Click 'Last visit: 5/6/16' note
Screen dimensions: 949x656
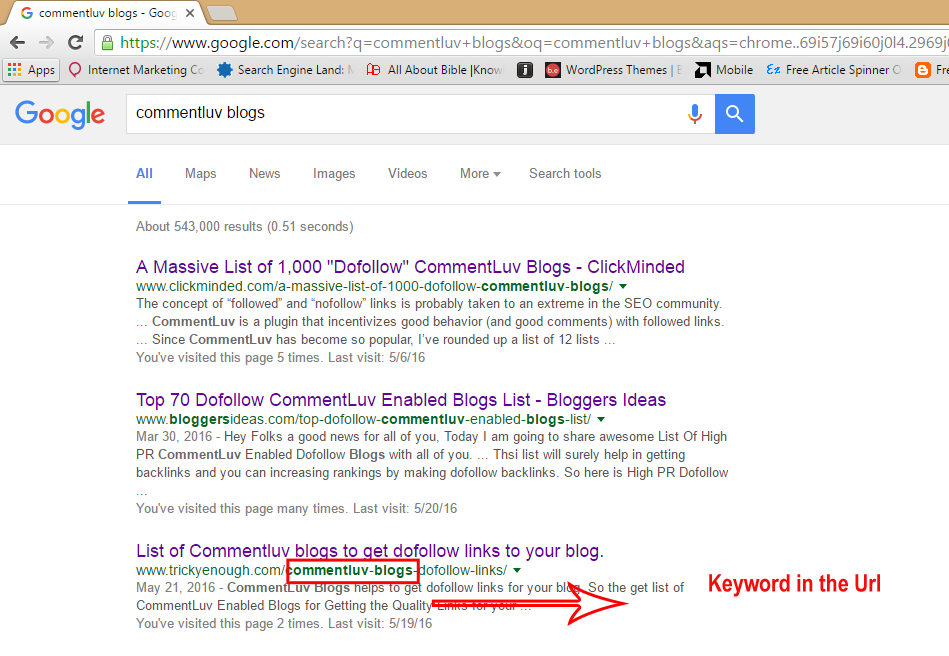376,358
